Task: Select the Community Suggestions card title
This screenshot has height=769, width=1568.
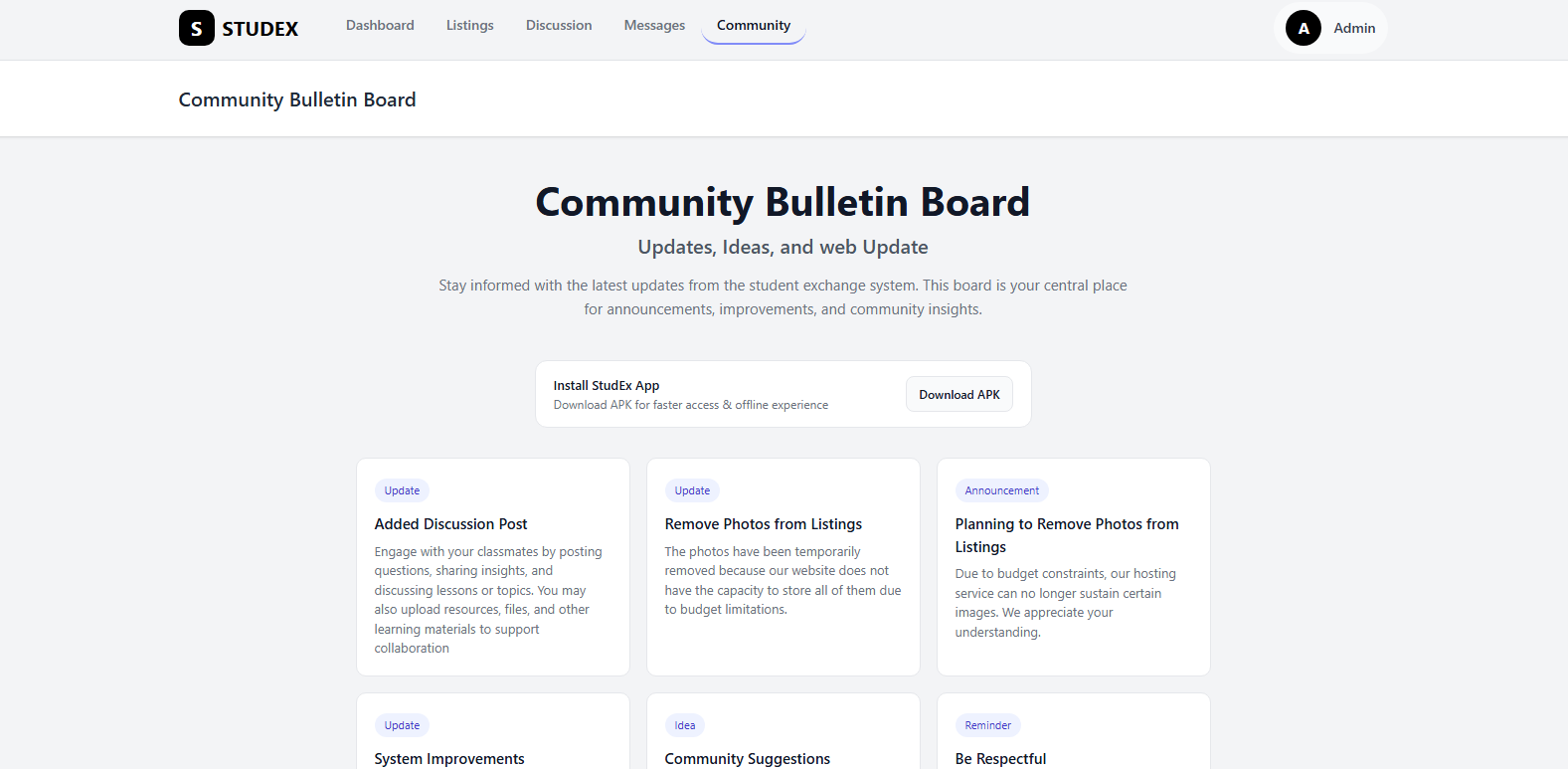Action: [748, 759]
